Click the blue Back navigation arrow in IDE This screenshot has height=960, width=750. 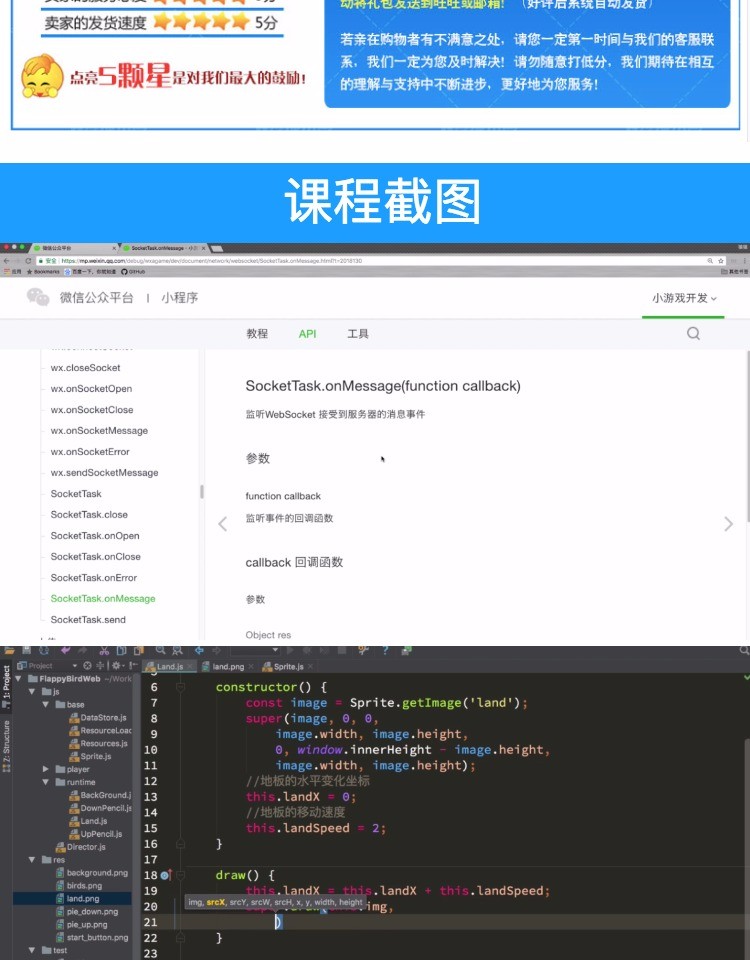(x=199, y=650)
